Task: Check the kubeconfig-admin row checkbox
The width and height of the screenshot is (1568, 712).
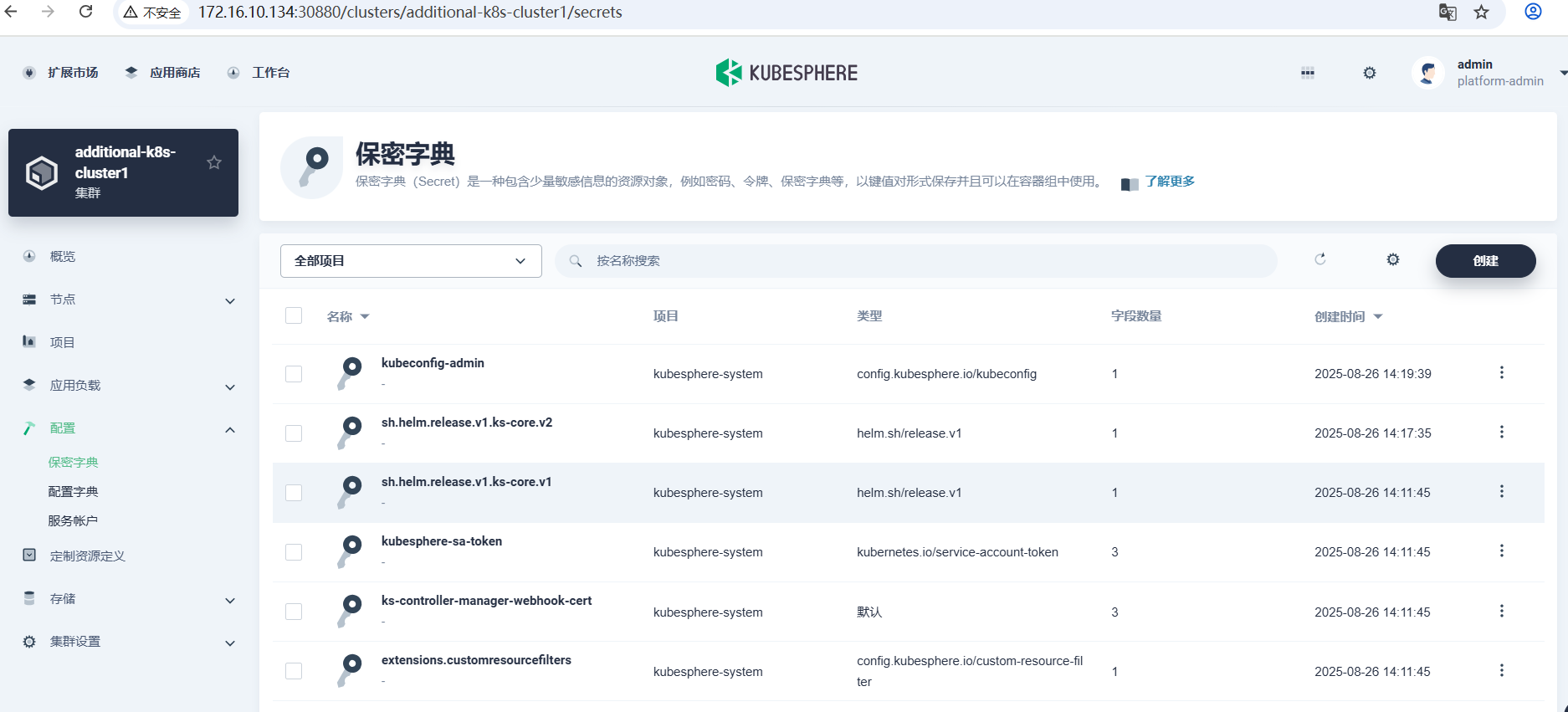Action: [294, 374]
